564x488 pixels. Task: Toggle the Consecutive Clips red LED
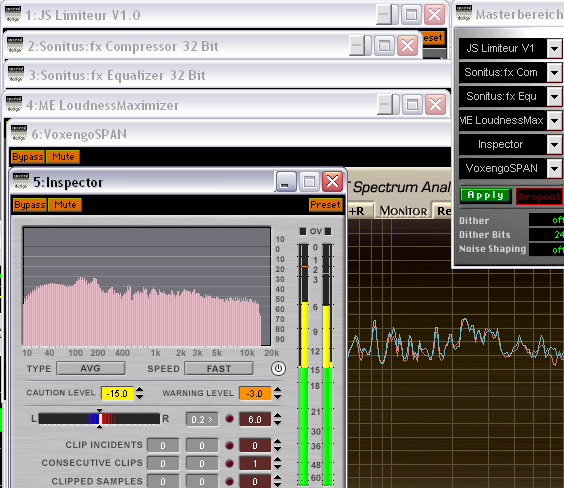(x=229, y=463)
